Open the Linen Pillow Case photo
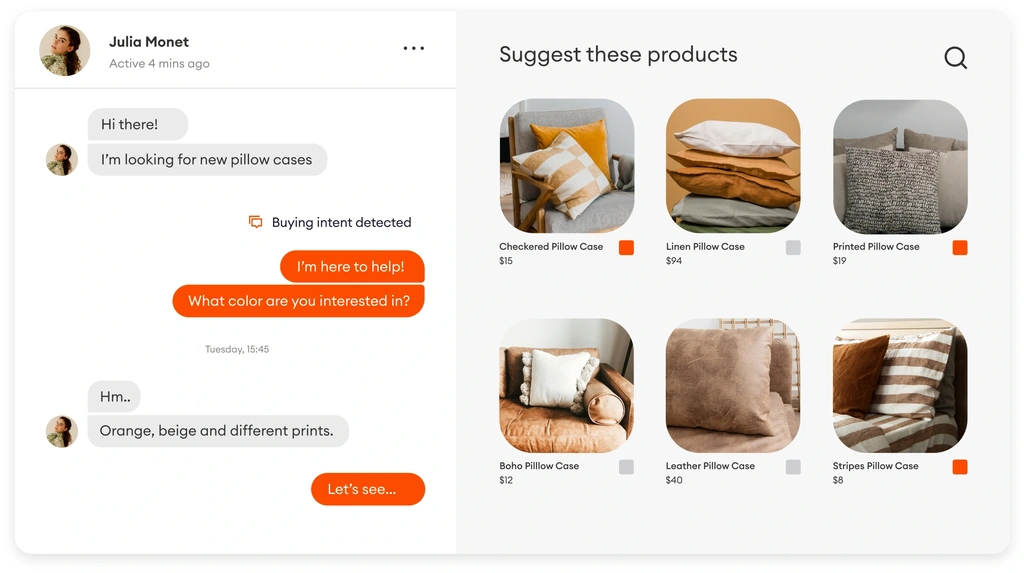The height and width of the screenshot is (573, 1024). click(733, 166)
